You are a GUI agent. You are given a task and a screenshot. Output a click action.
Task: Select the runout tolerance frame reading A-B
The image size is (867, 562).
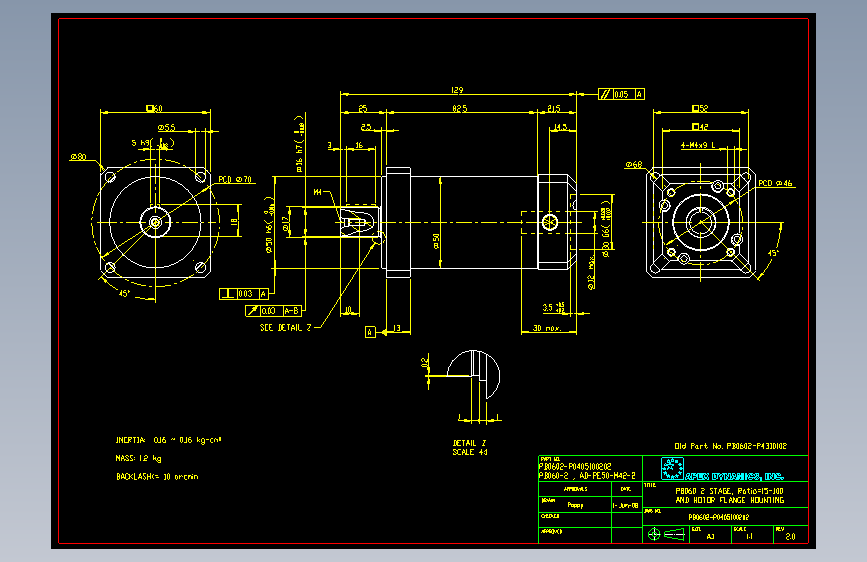pos(274,311)
